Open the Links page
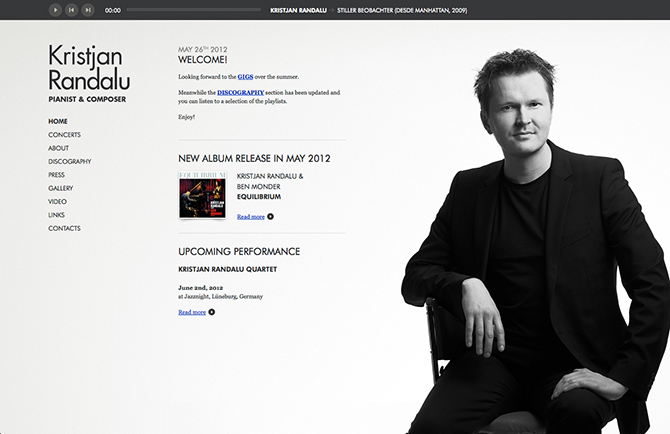This screenshot has width=670, height=434. pos(56,215)
